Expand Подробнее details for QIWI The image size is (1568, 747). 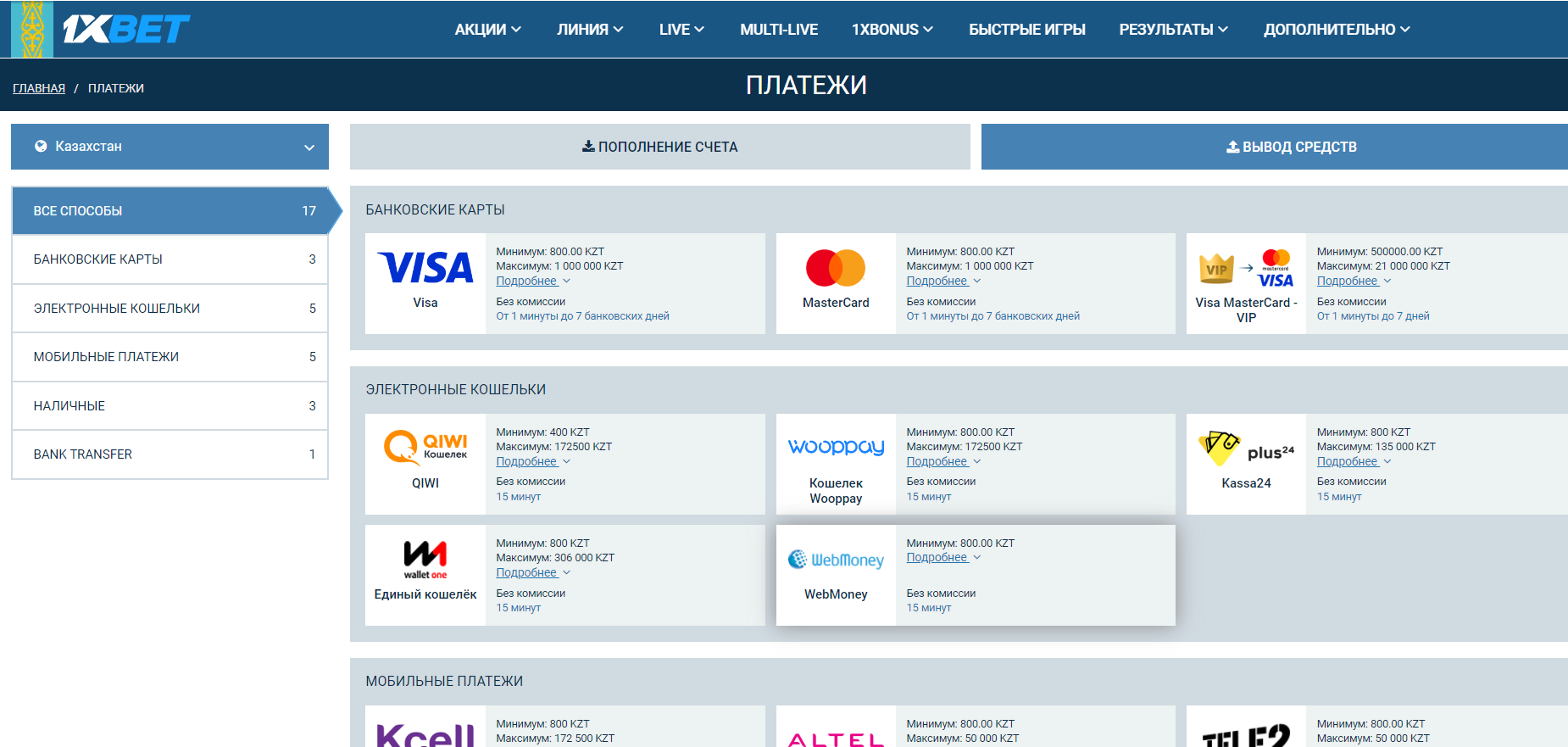point(533,461)
